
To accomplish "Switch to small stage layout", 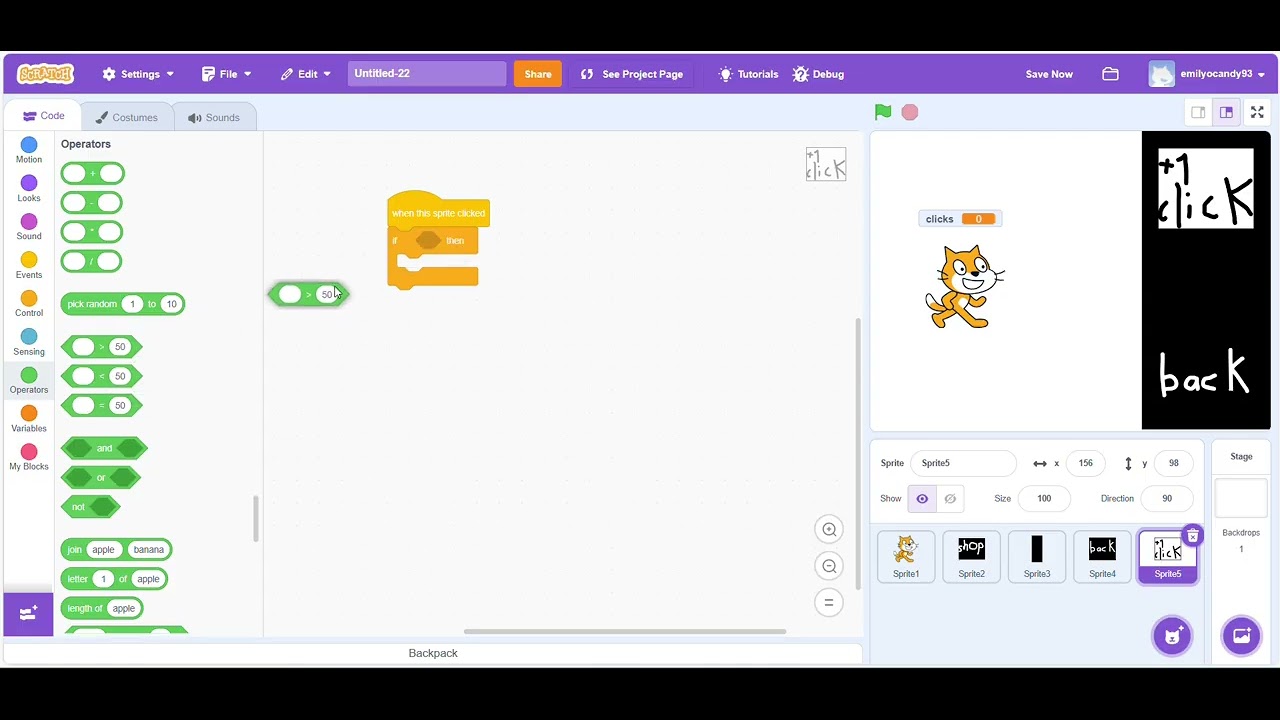I will coord(1198,112).
